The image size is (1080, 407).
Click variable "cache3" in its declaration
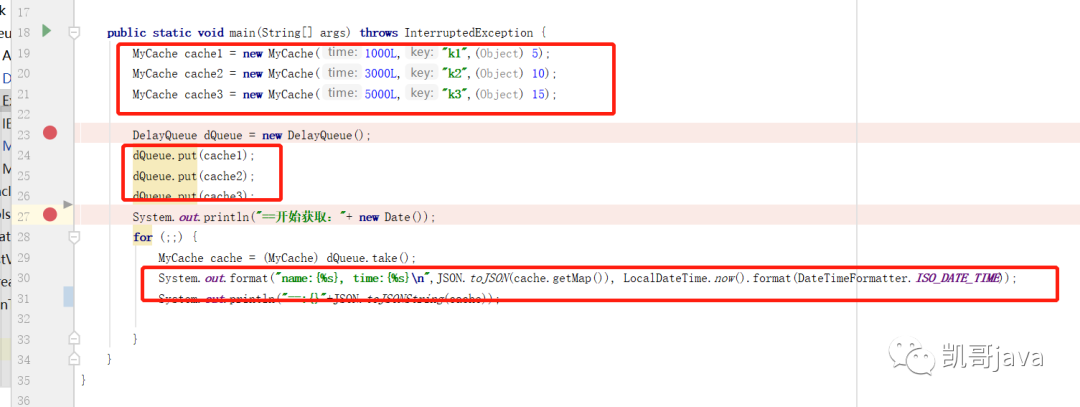pos(201,94)
